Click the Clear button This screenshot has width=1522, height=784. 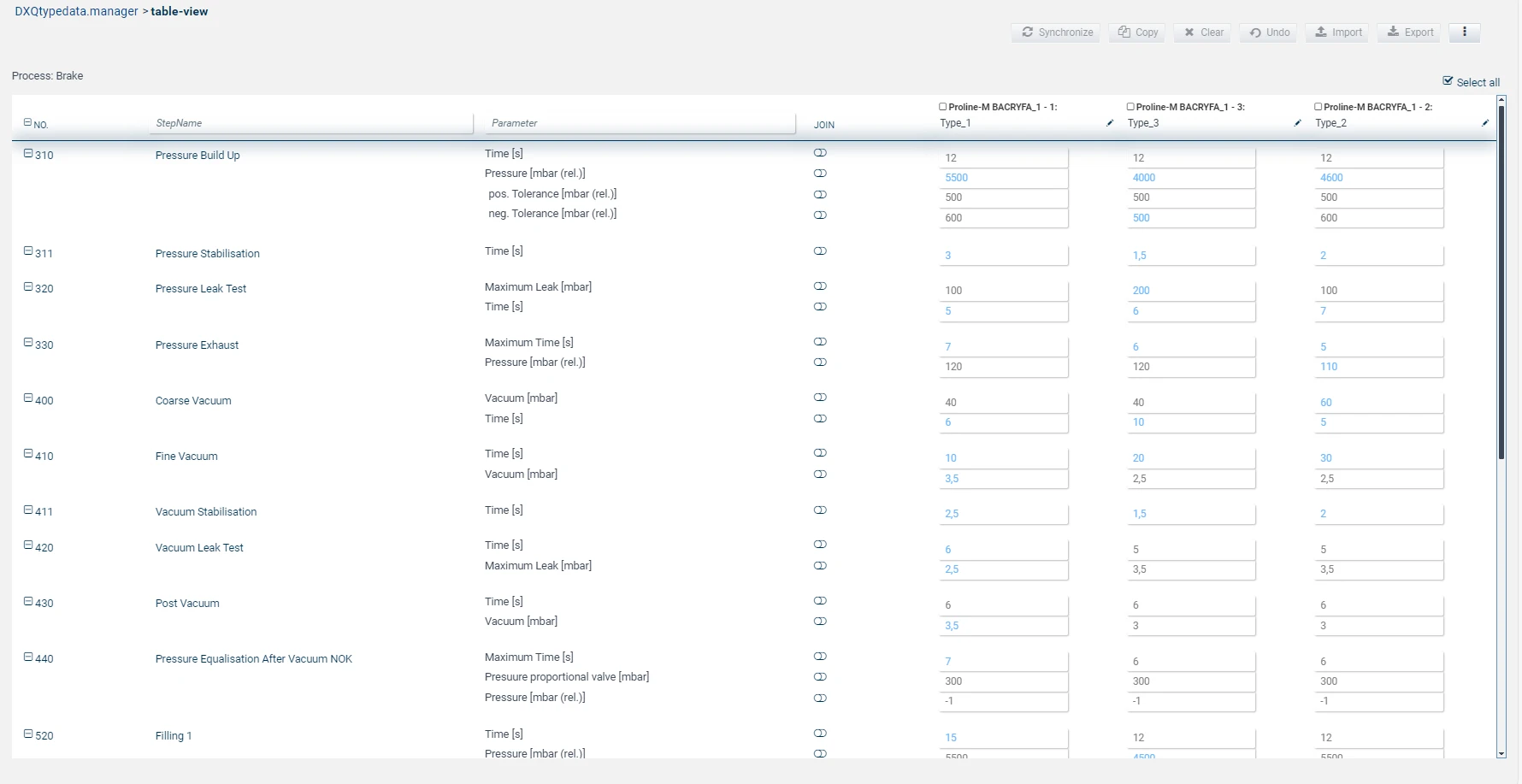[1202, 32]
